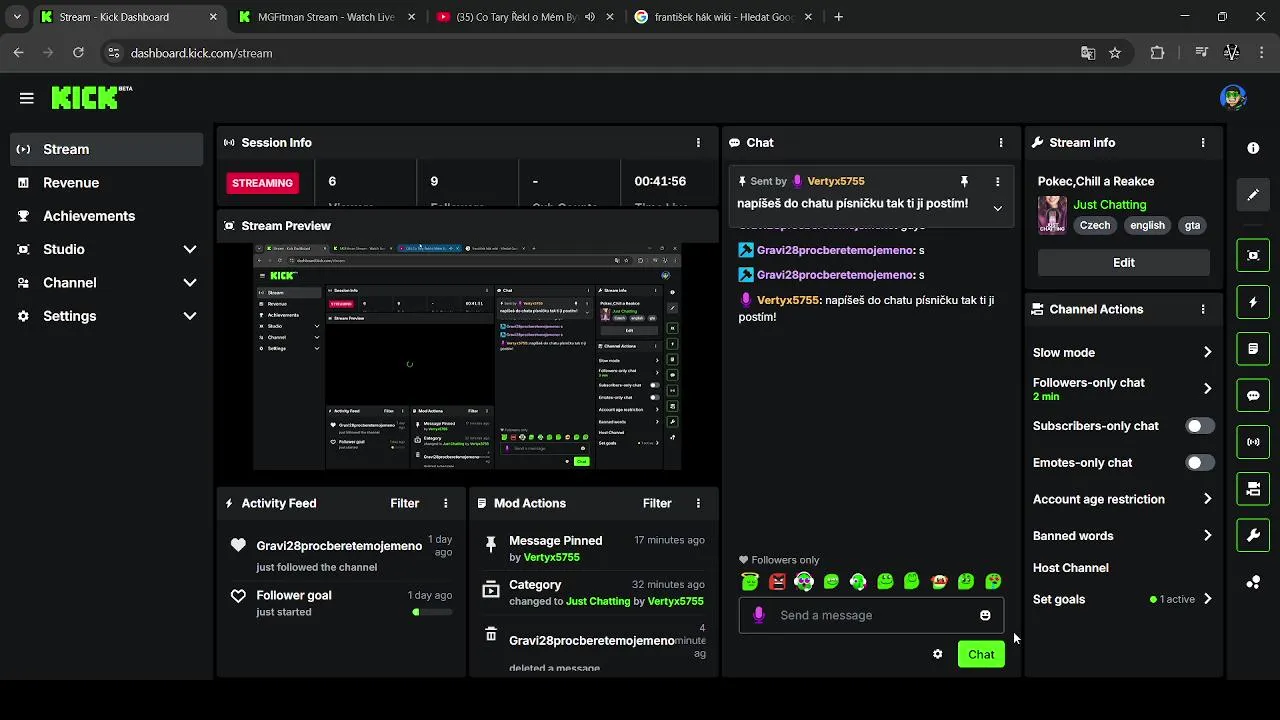The width and height of the screenshot is (1280, 720).
Task: Open the emoji picker in message box
Action: pos(985,615)
